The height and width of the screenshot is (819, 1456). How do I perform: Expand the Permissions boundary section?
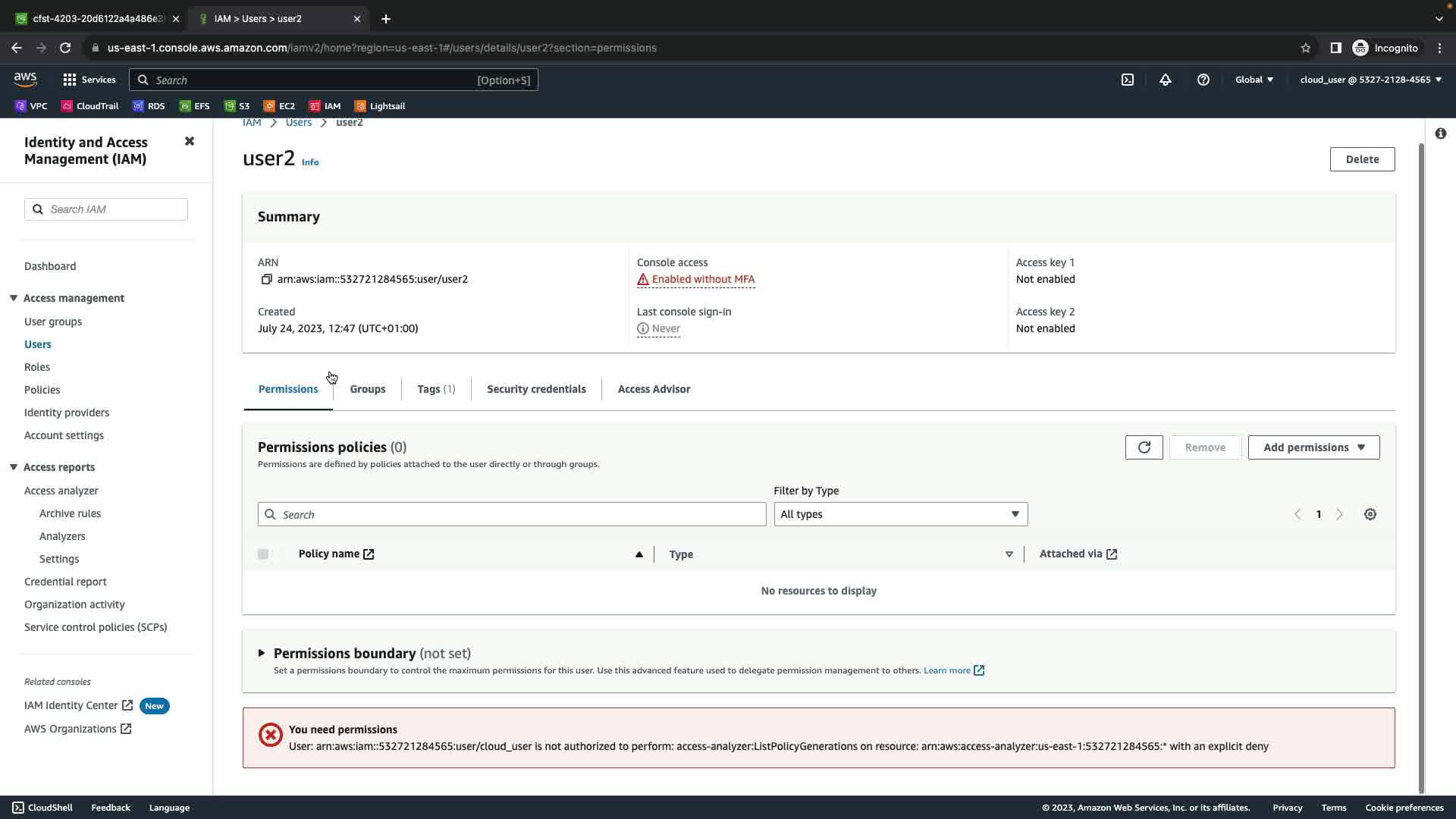coord(262,653)
